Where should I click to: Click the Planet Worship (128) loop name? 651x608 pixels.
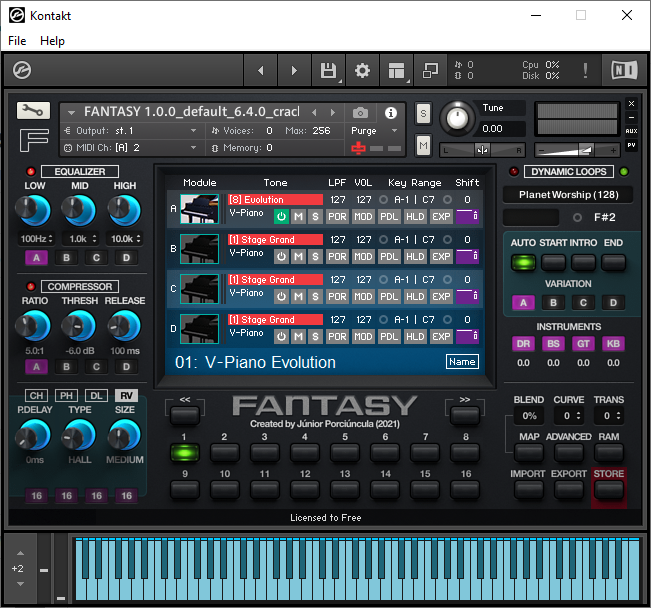[x=568, y=195]
